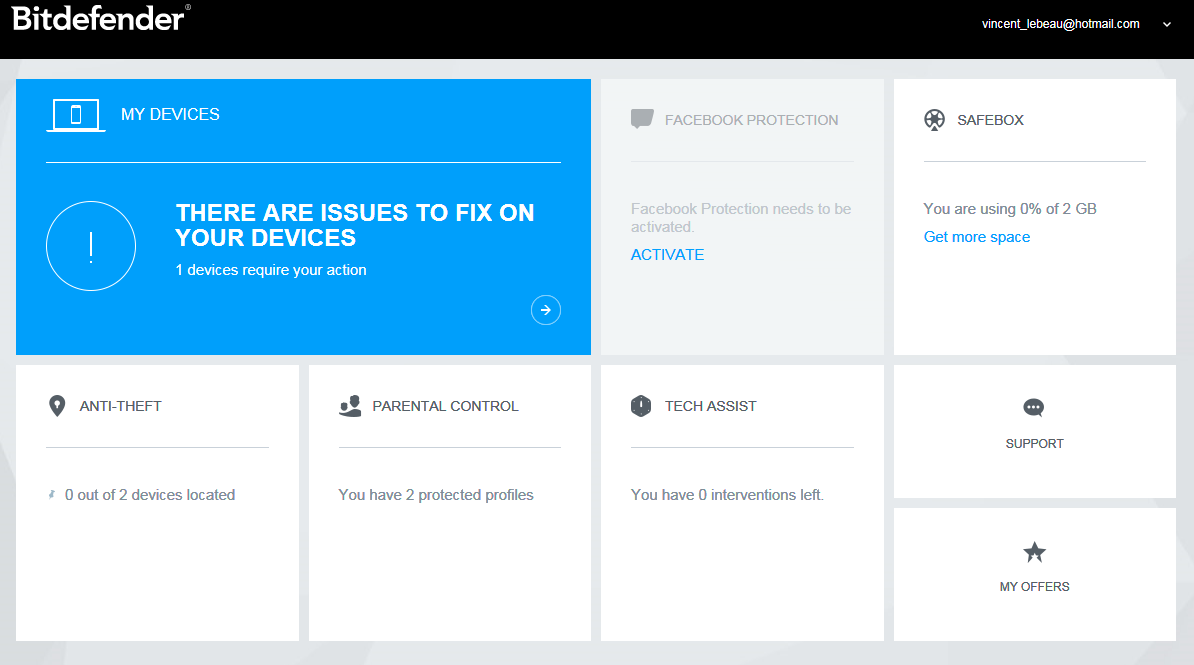This screenshot has width=1194, height=665.
Task: Click 'You are using 0% of 2 GB' text
Action: [x=1010, y=209]
